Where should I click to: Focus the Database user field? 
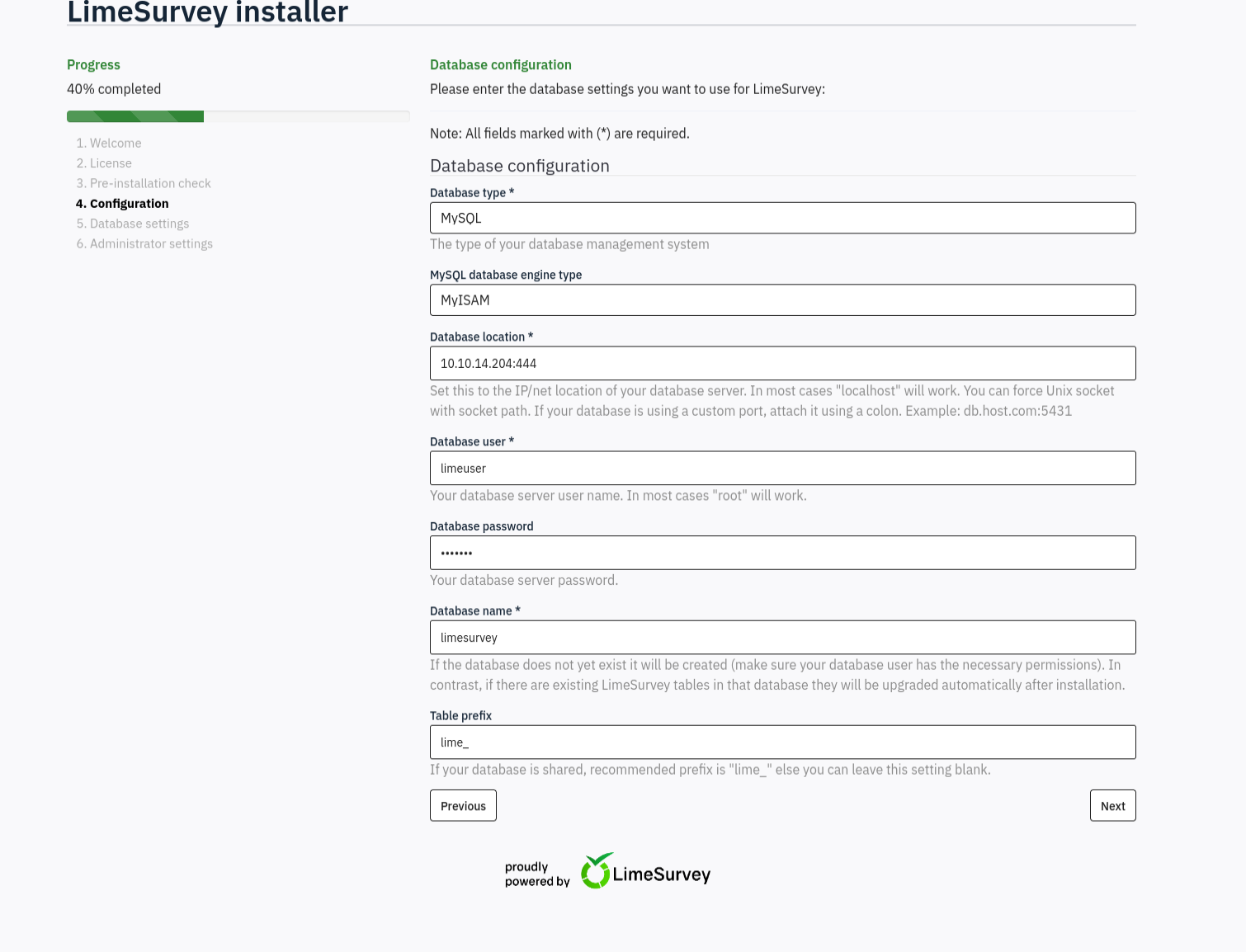click(782, 468)
